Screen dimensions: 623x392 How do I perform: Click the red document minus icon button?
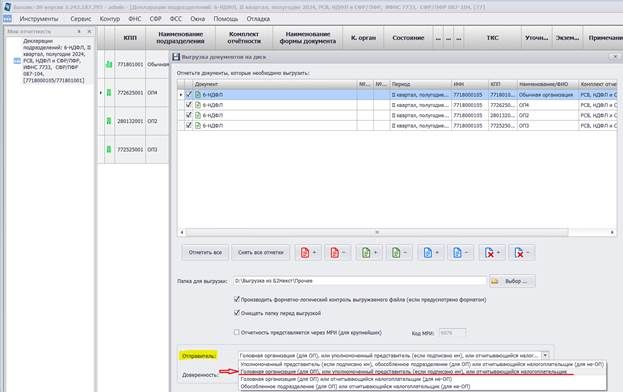click(x=338, y=253)
